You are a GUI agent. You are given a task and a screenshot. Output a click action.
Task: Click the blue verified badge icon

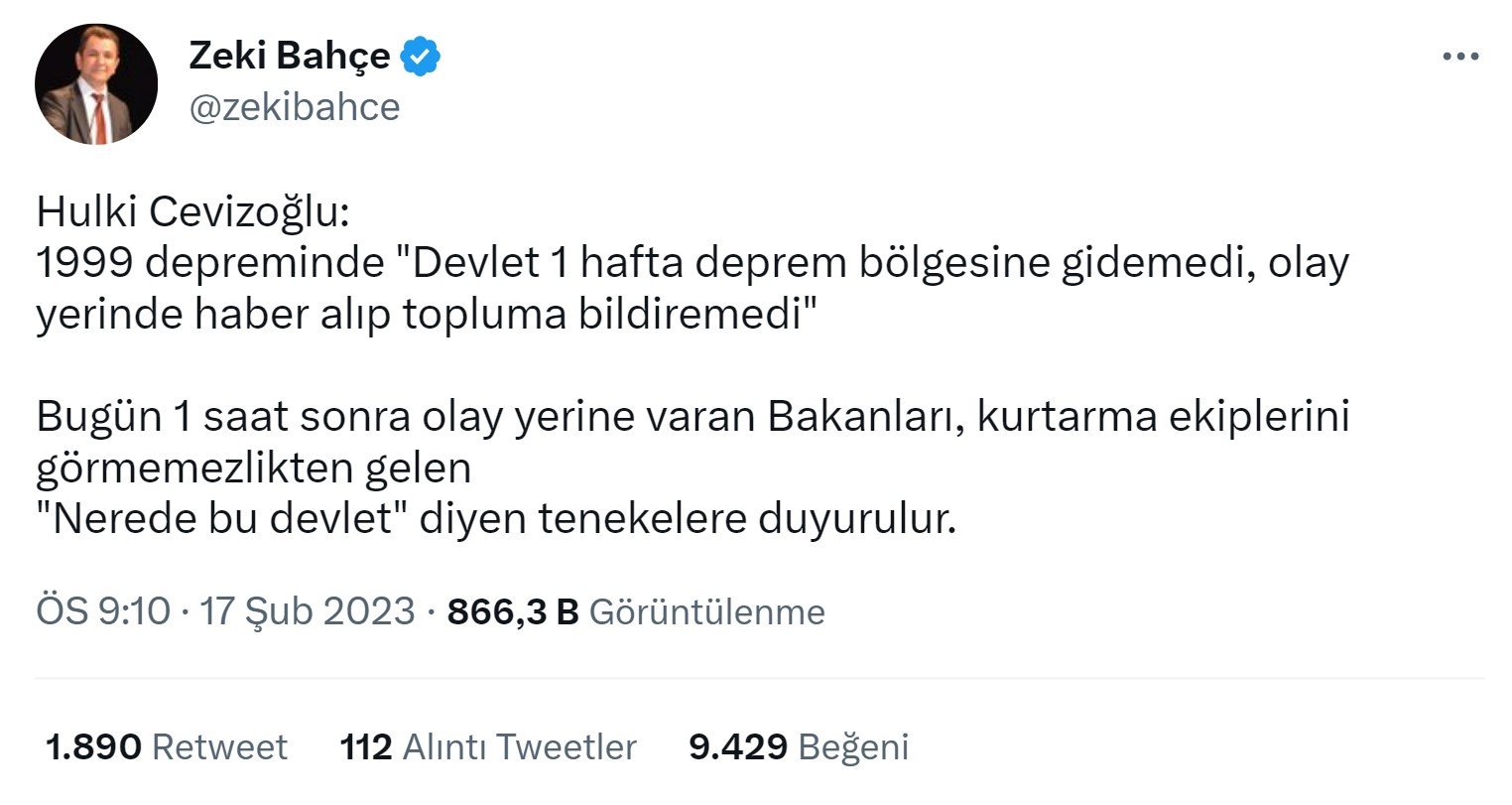point(421,57)
